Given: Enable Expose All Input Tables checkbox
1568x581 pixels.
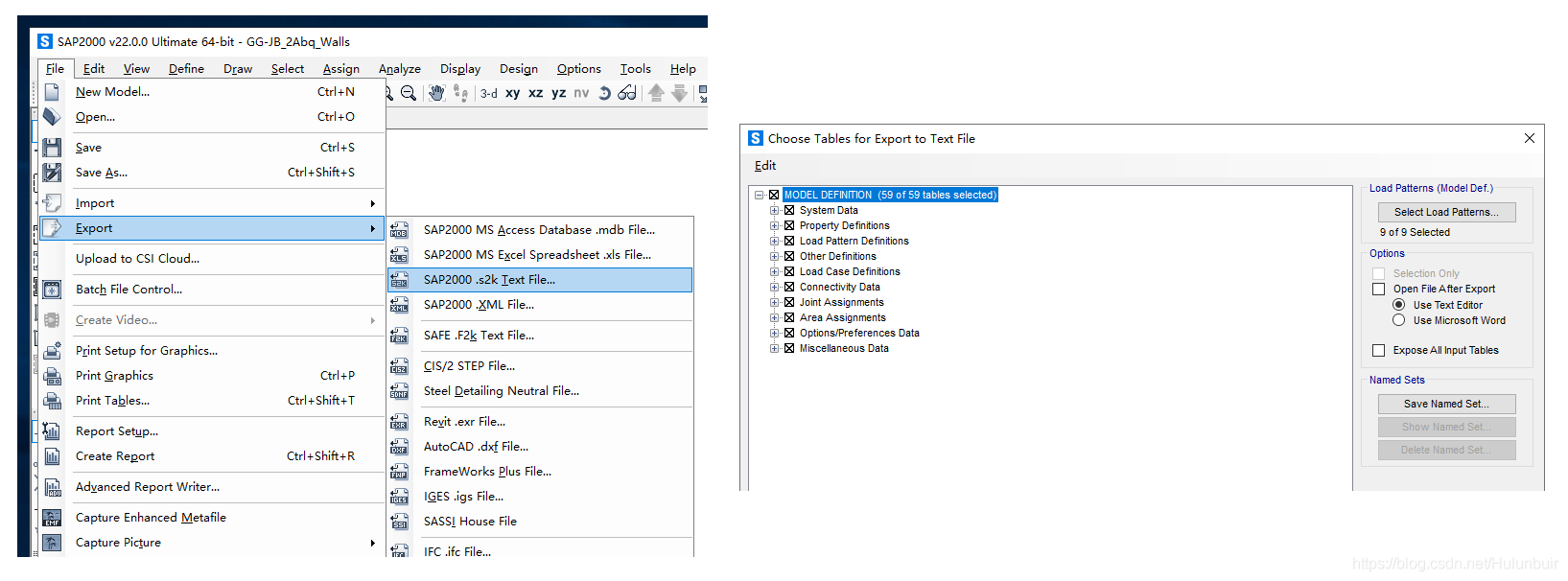Looking at the screenshot, I should 1378,350.
